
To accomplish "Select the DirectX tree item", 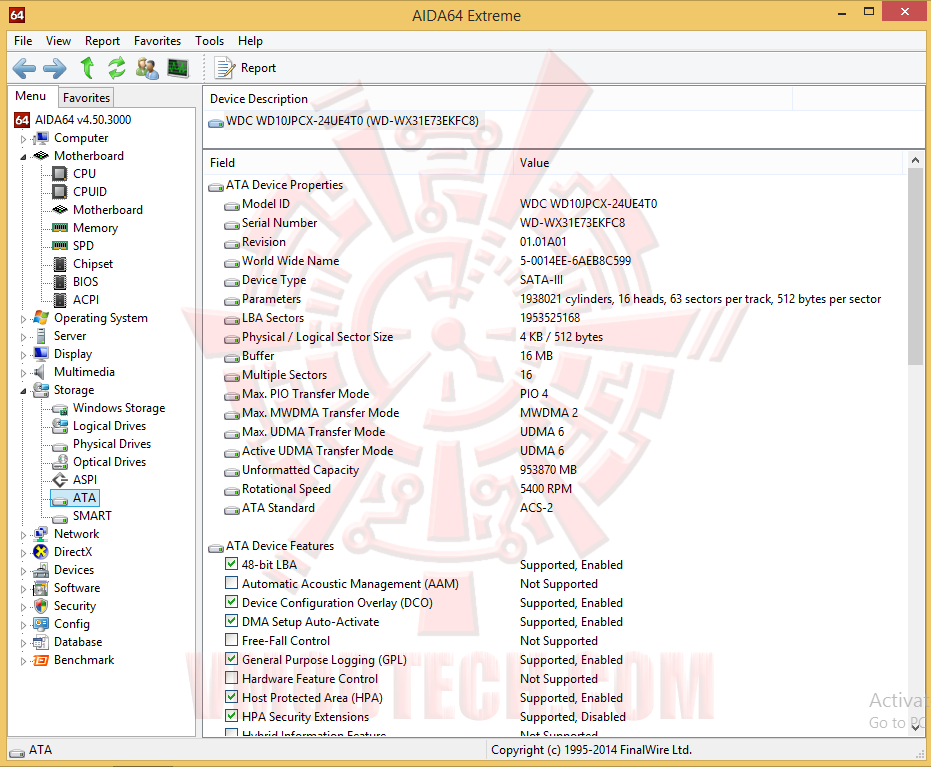I will [72, 552].
